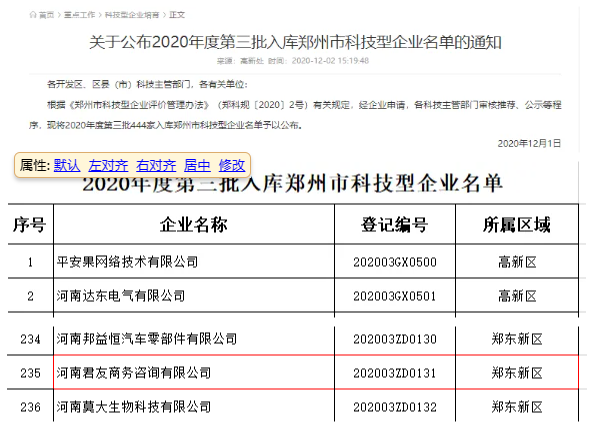Click the notice title about 2020年度第三批
592x433 pixels.
(x=295, y=42)
